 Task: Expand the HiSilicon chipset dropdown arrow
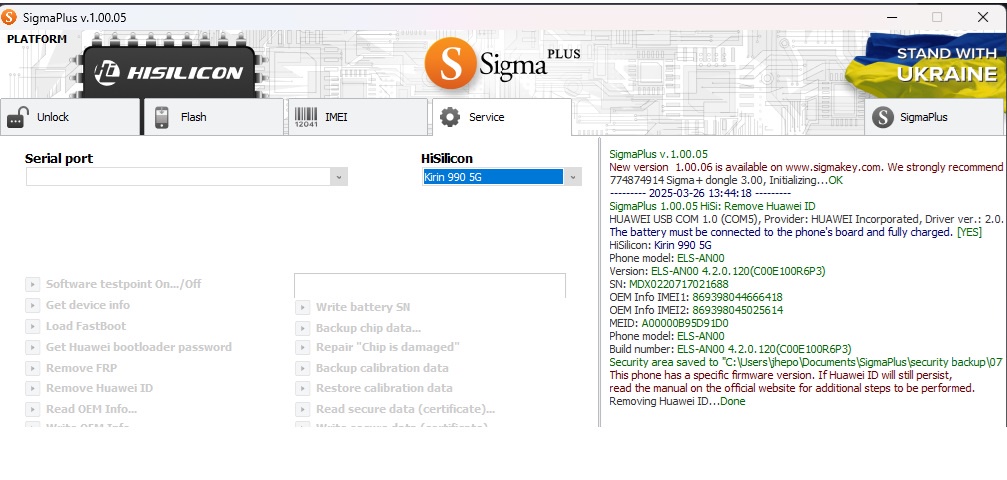click(x=573, y=177)
